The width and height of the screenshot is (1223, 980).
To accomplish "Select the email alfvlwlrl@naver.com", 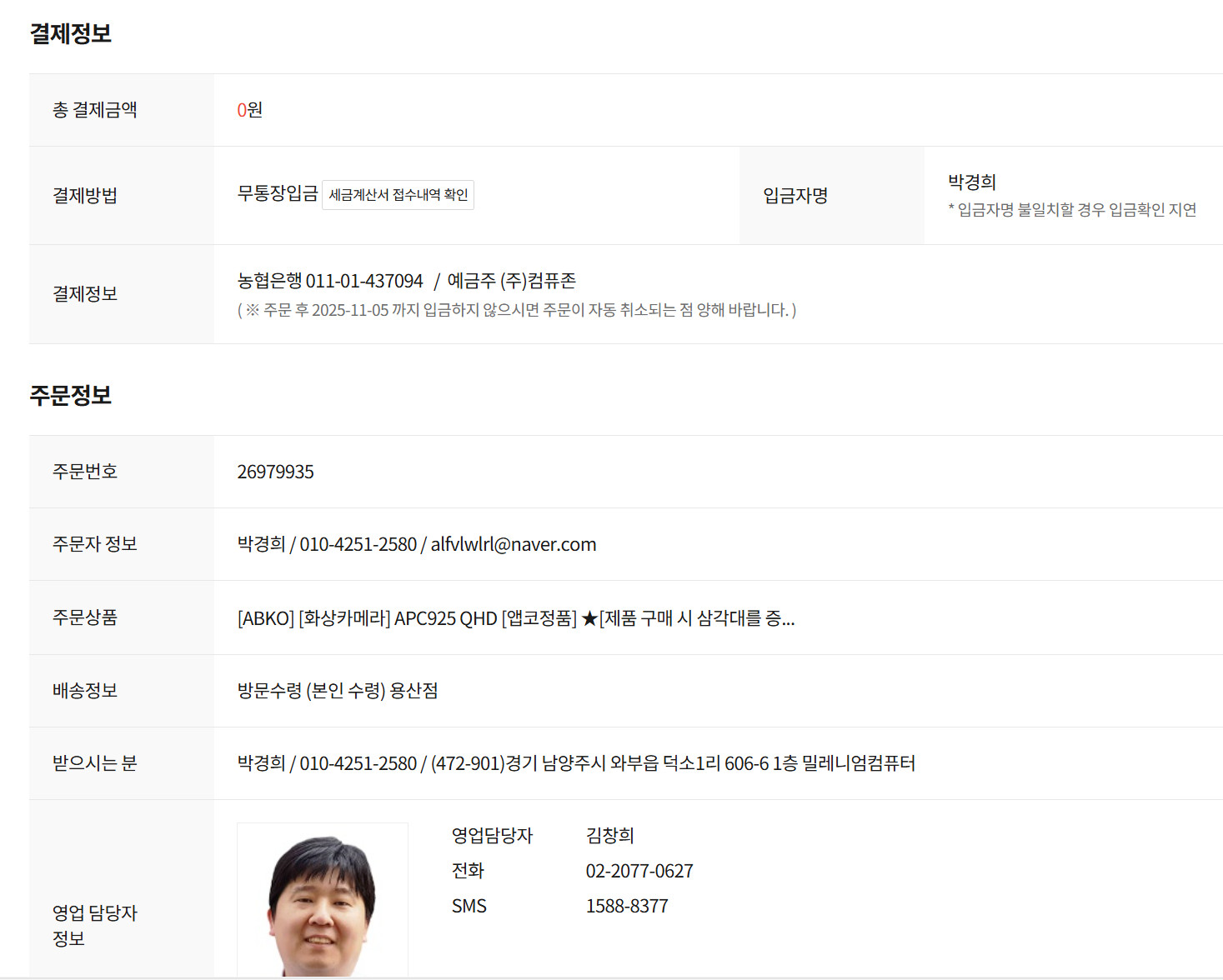I will point(513,545).
